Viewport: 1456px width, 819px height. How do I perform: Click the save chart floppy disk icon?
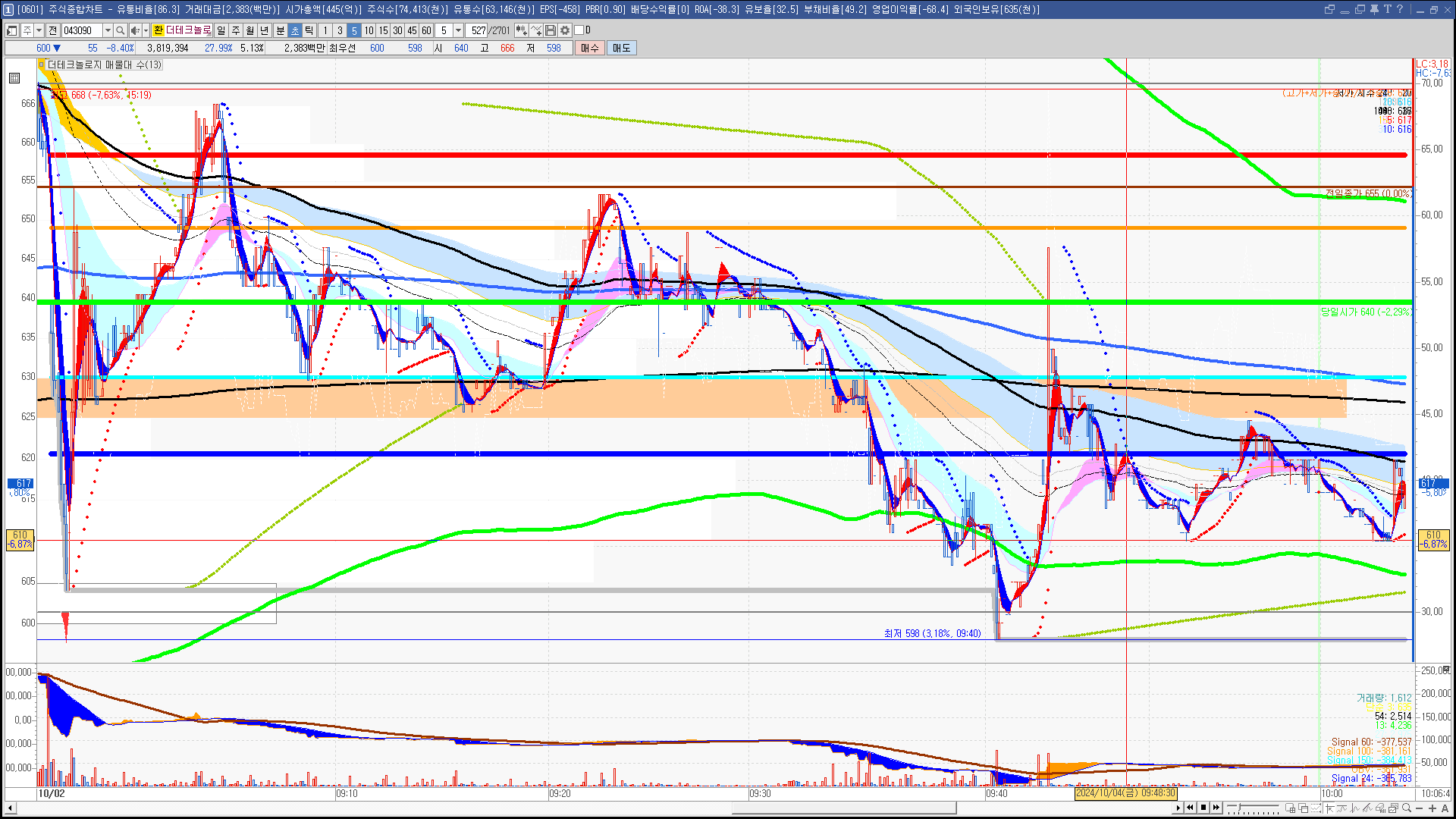click(x=551, y=30)
